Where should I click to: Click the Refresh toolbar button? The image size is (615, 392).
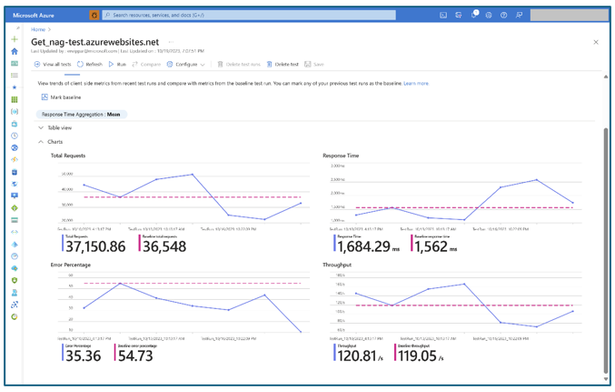[89, 64]
